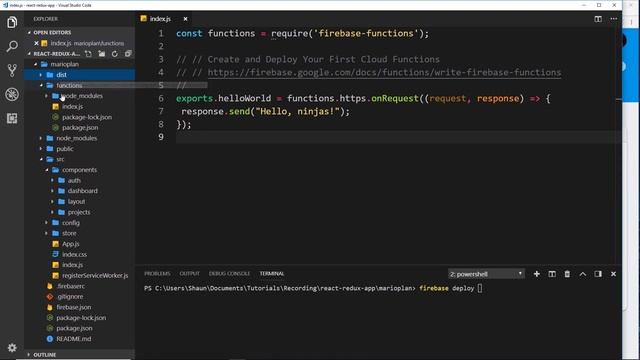Click the New File icon in explorer header
640x360 pixels.
88,53
